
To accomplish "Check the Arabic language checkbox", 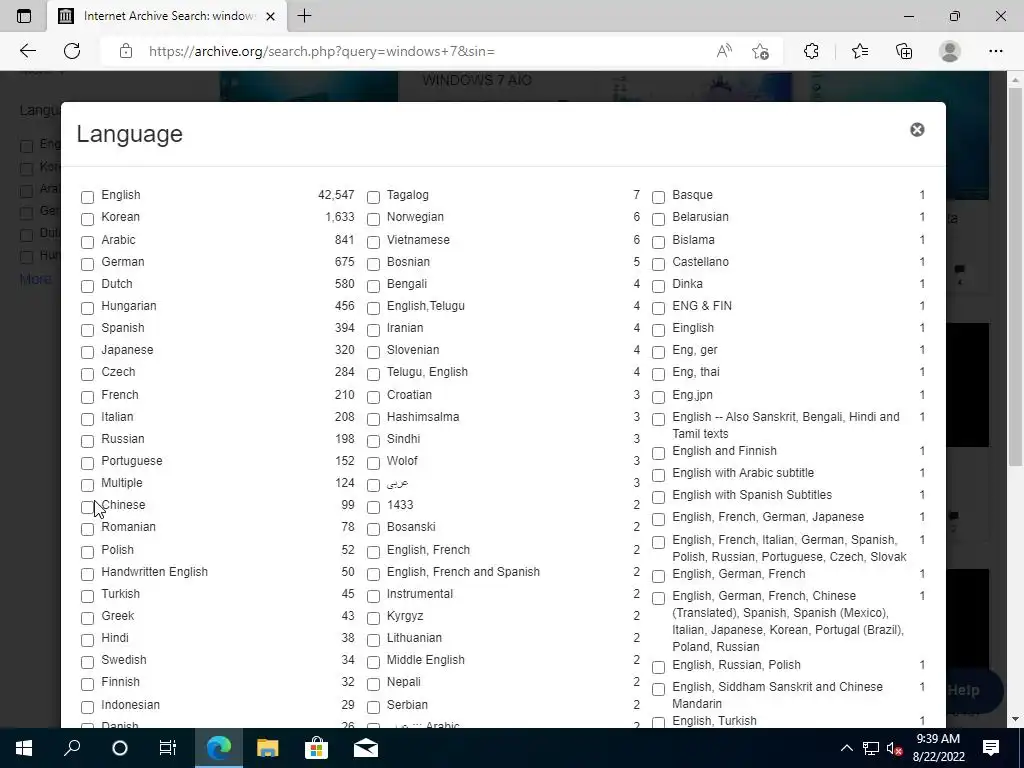I will (x=88, y=242).
